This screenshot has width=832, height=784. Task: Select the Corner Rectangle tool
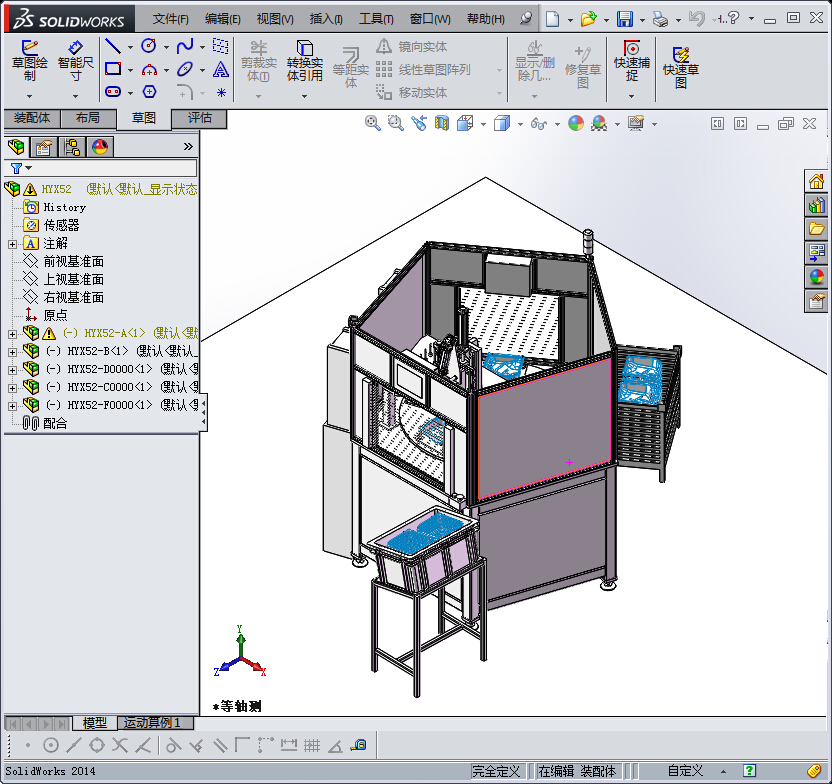[112, 69]
